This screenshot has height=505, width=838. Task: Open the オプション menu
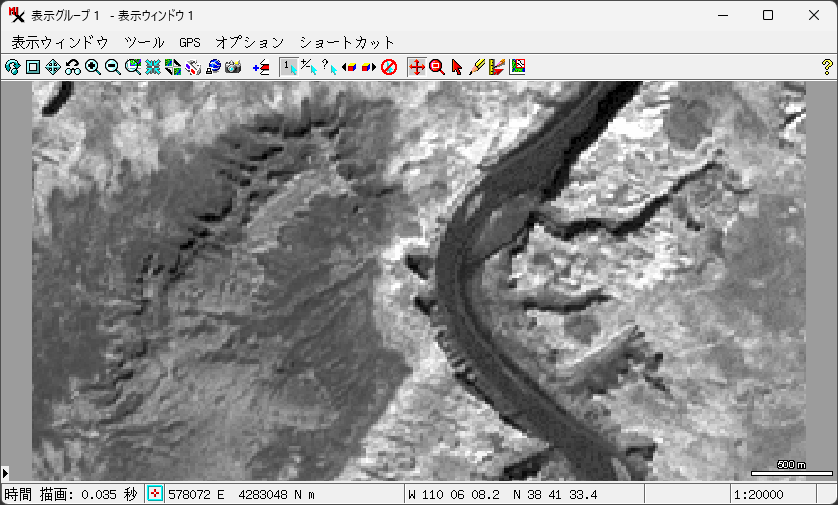click(x=250, y=42)
